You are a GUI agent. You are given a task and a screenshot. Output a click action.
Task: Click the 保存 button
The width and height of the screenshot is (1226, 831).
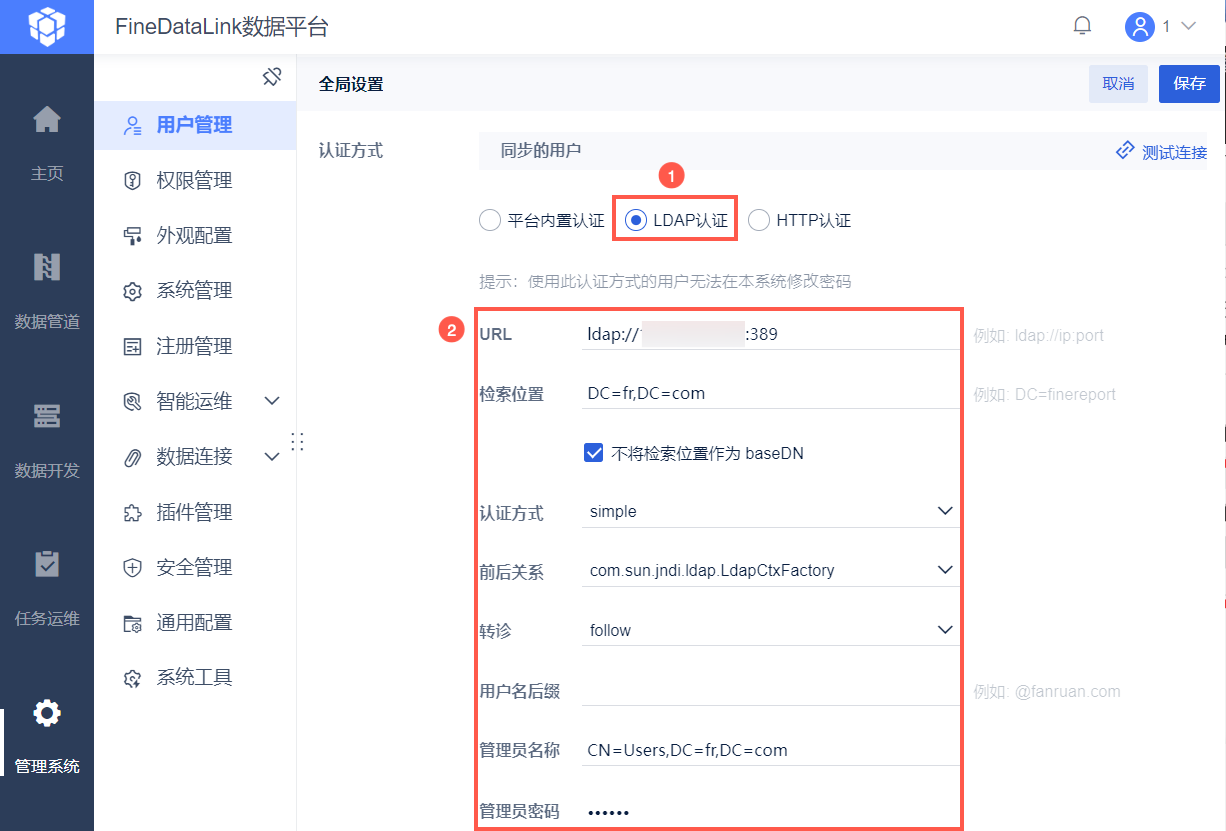[x=1189, y=84]
